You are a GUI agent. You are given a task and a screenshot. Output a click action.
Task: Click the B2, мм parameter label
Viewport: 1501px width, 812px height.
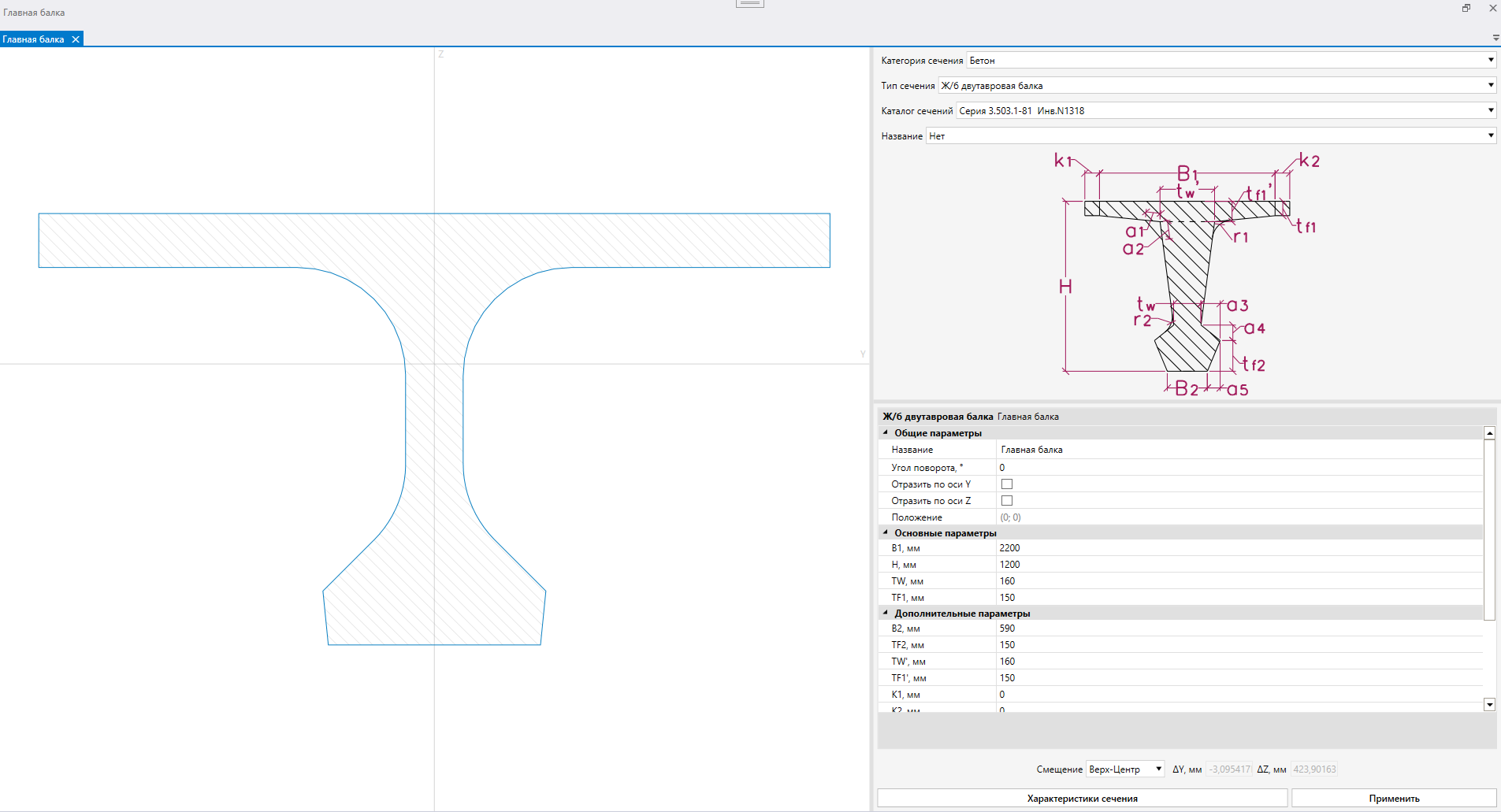(x=905, y=628)
